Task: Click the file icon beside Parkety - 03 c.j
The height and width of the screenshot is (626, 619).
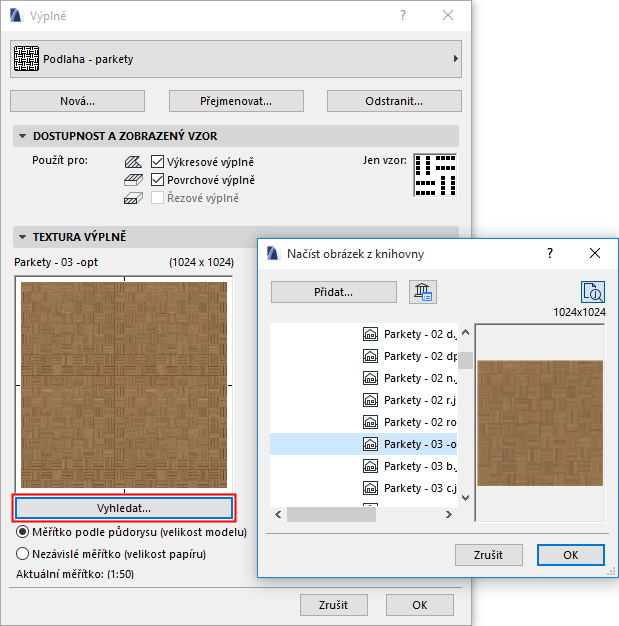Action: [370, 488]
